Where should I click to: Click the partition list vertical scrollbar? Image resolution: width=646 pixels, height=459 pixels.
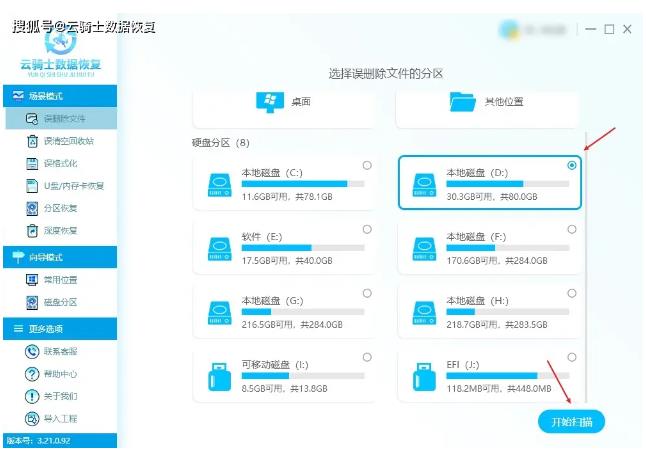[586, 250]
